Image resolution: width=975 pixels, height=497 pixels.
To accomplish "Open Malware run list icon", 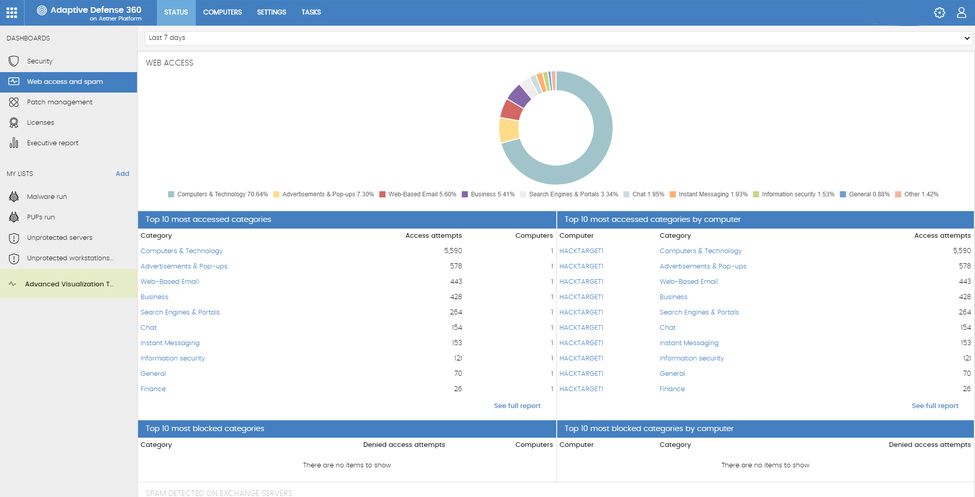I will (x=14, y=197).
